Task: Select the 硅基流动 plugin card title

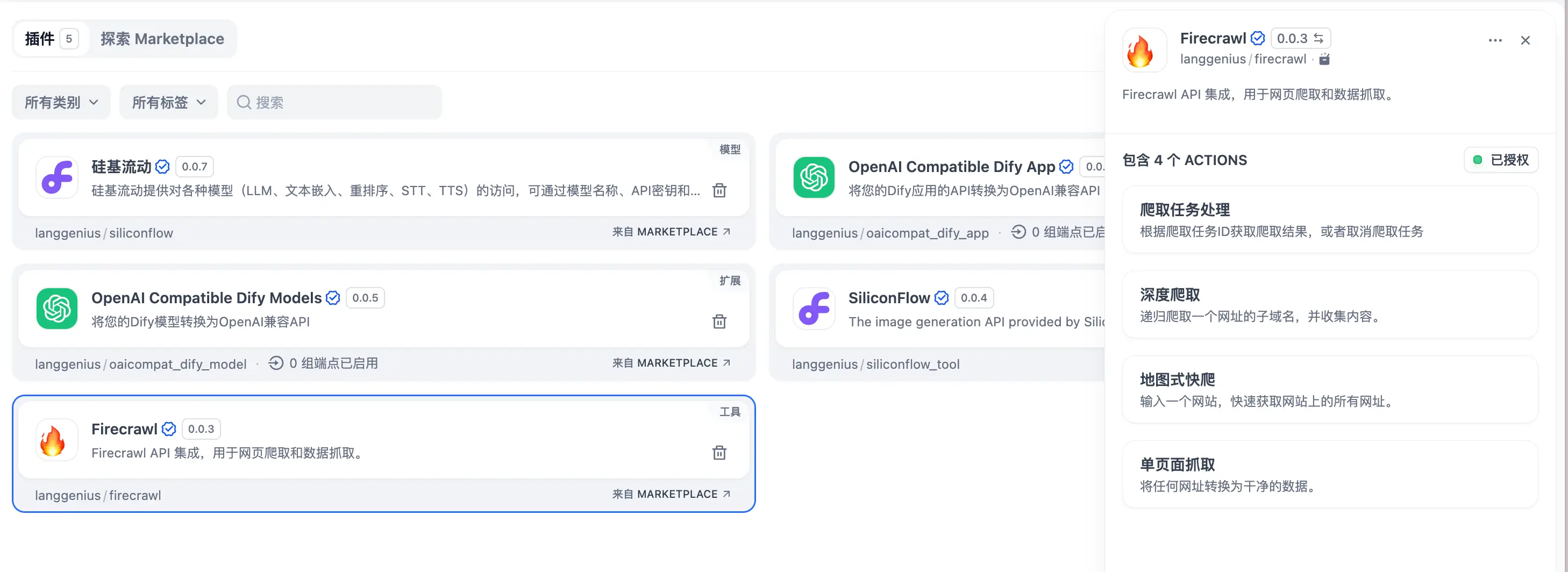Action: pyautogui.click(x=121, y=167)
